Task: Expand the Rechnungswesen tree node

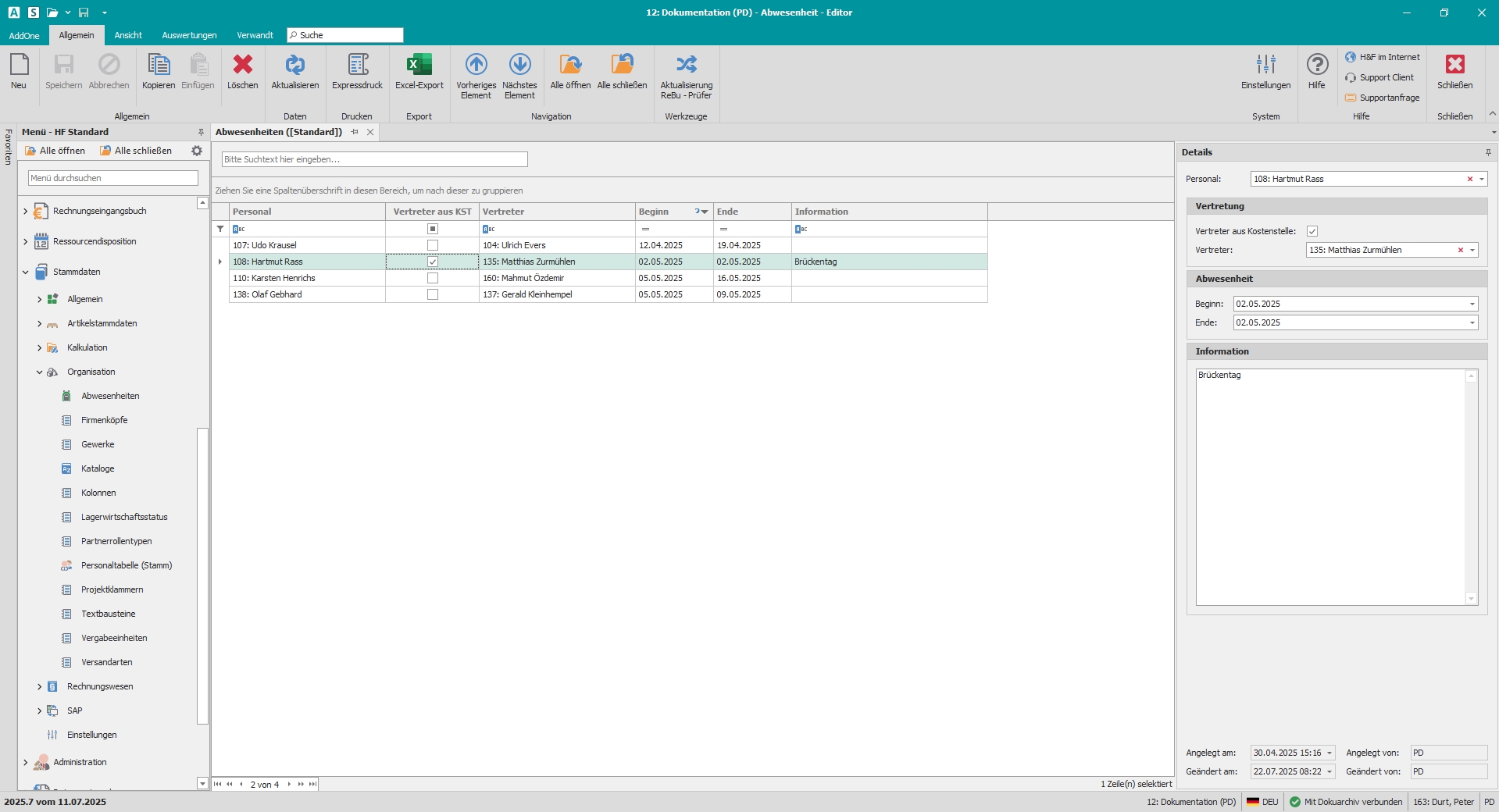Action: pyautogui.click(x=40, y=686)
